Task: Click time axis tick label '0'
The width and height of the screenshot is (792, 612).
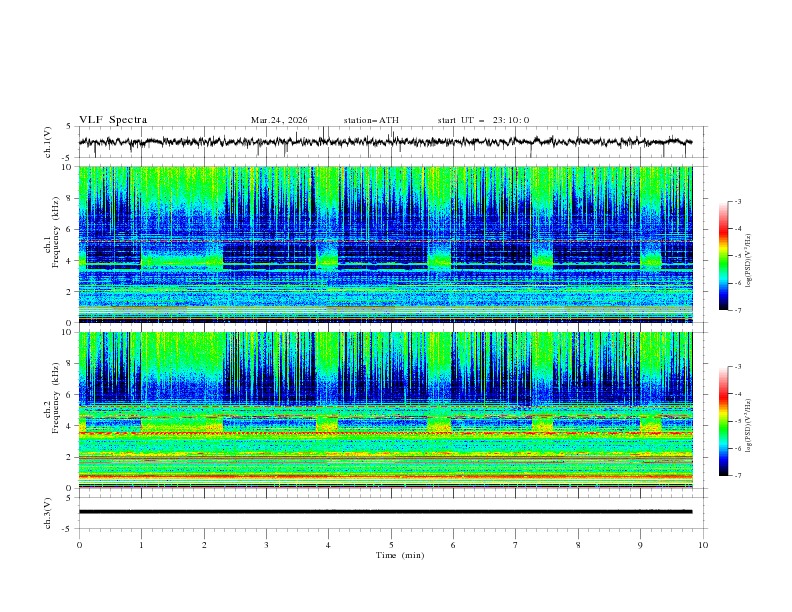Action: pos(79,545)
